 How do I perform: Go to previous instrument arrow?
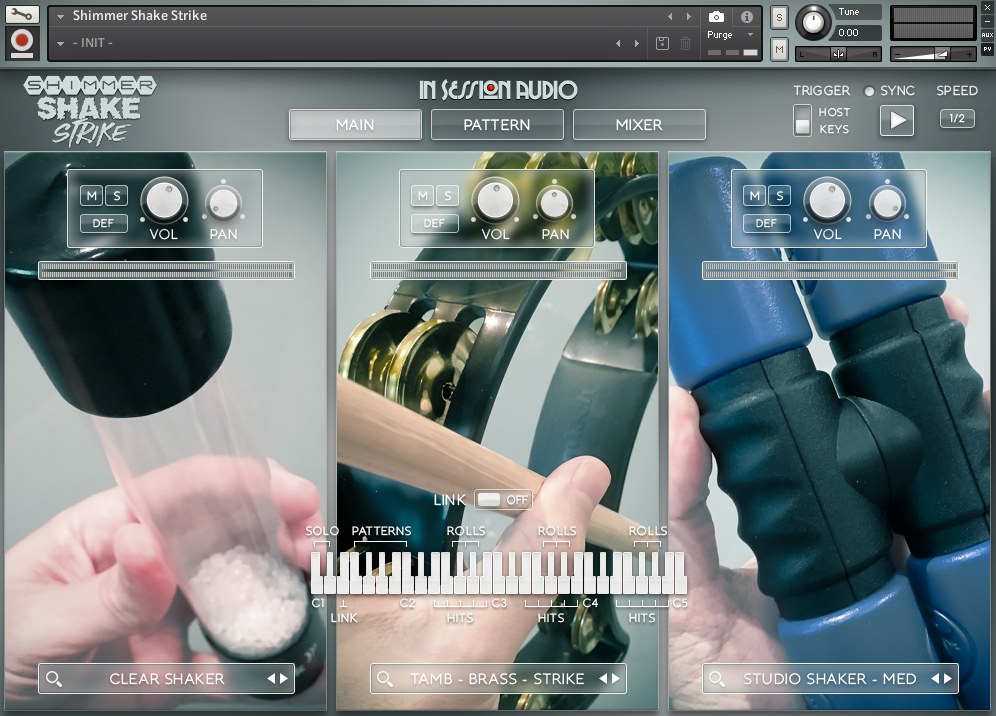point(670,17)
